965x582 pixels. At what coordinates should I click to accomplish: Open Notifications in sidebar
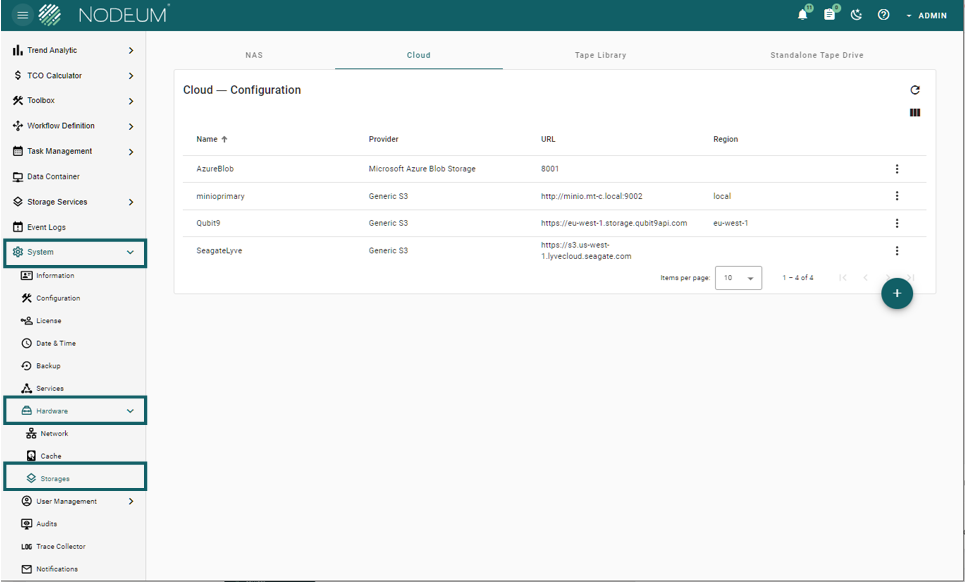pos(57,569)
